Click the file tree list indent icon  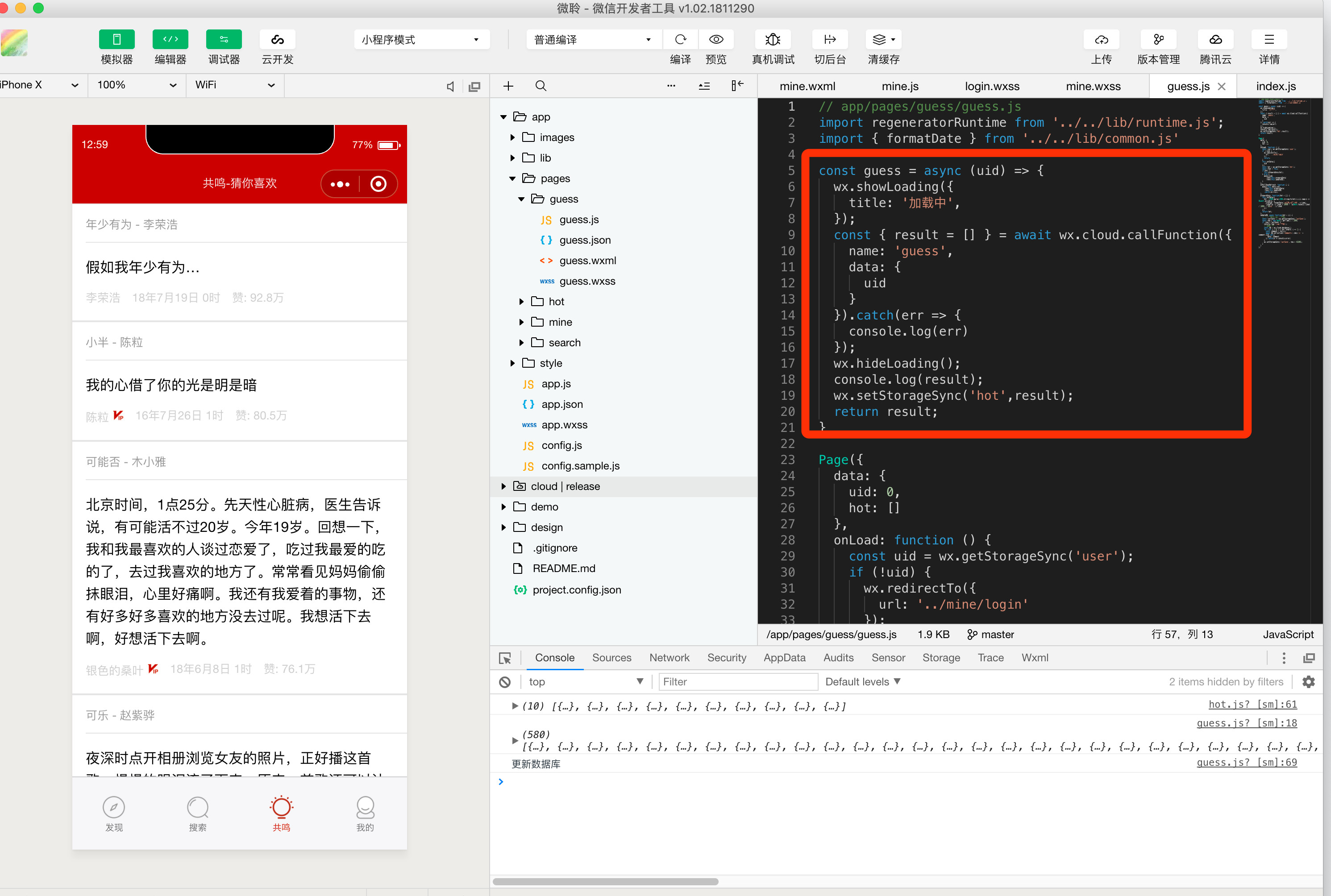pyautogui.click(x=704, y=86)
